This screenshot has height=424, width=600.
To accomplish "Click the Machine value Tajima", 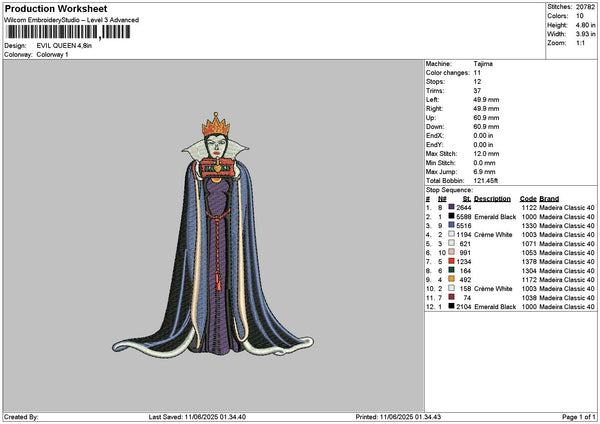I will 482,63.
